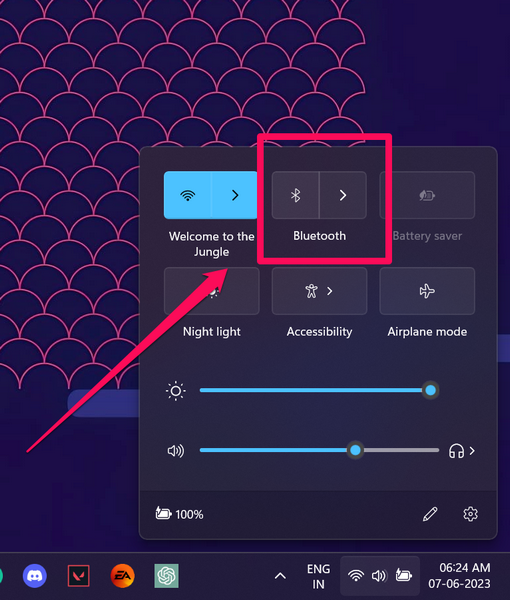The image size is (510, 600).
Task: Show hidden icons with the tray chevron
Action: (x=280, y=576)
